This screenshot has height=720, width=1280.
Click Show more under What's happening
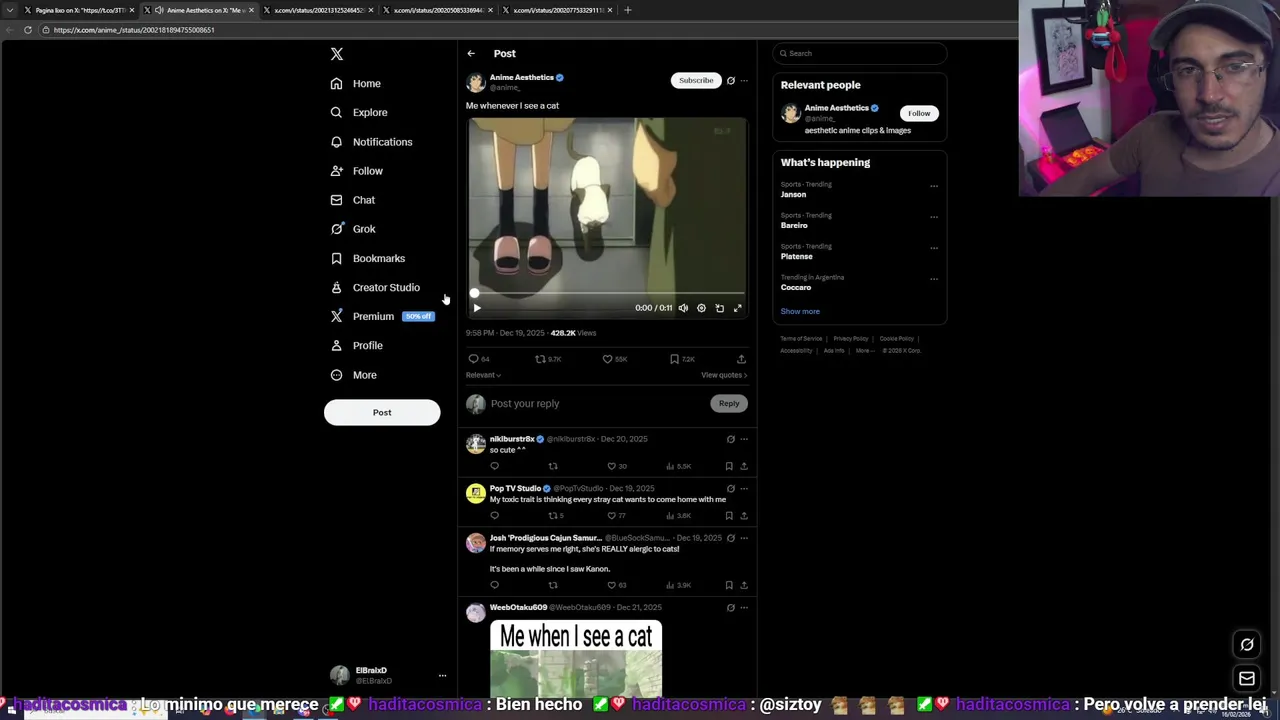pyautogui.click(x=800, y=312)
